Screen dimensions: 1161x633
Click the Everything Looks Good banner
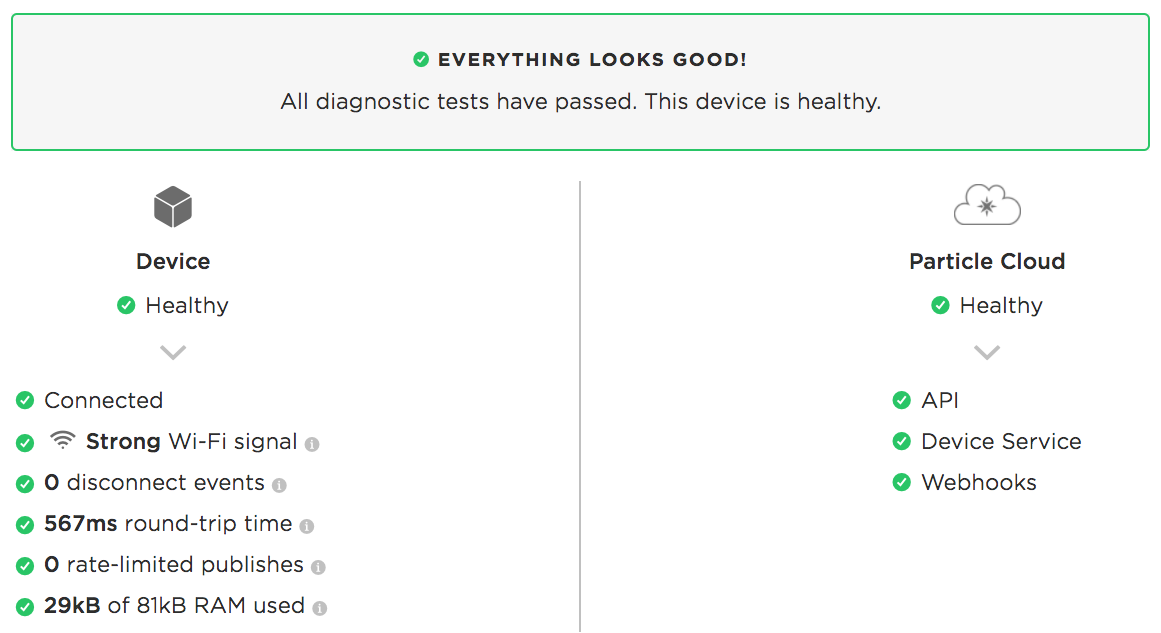[x=580, y=82]
